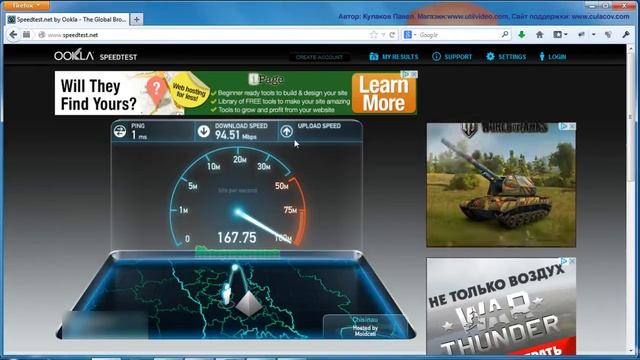Open My Results page
The height and width of the screenshot is (360, 640).
(x=394, y=57)
